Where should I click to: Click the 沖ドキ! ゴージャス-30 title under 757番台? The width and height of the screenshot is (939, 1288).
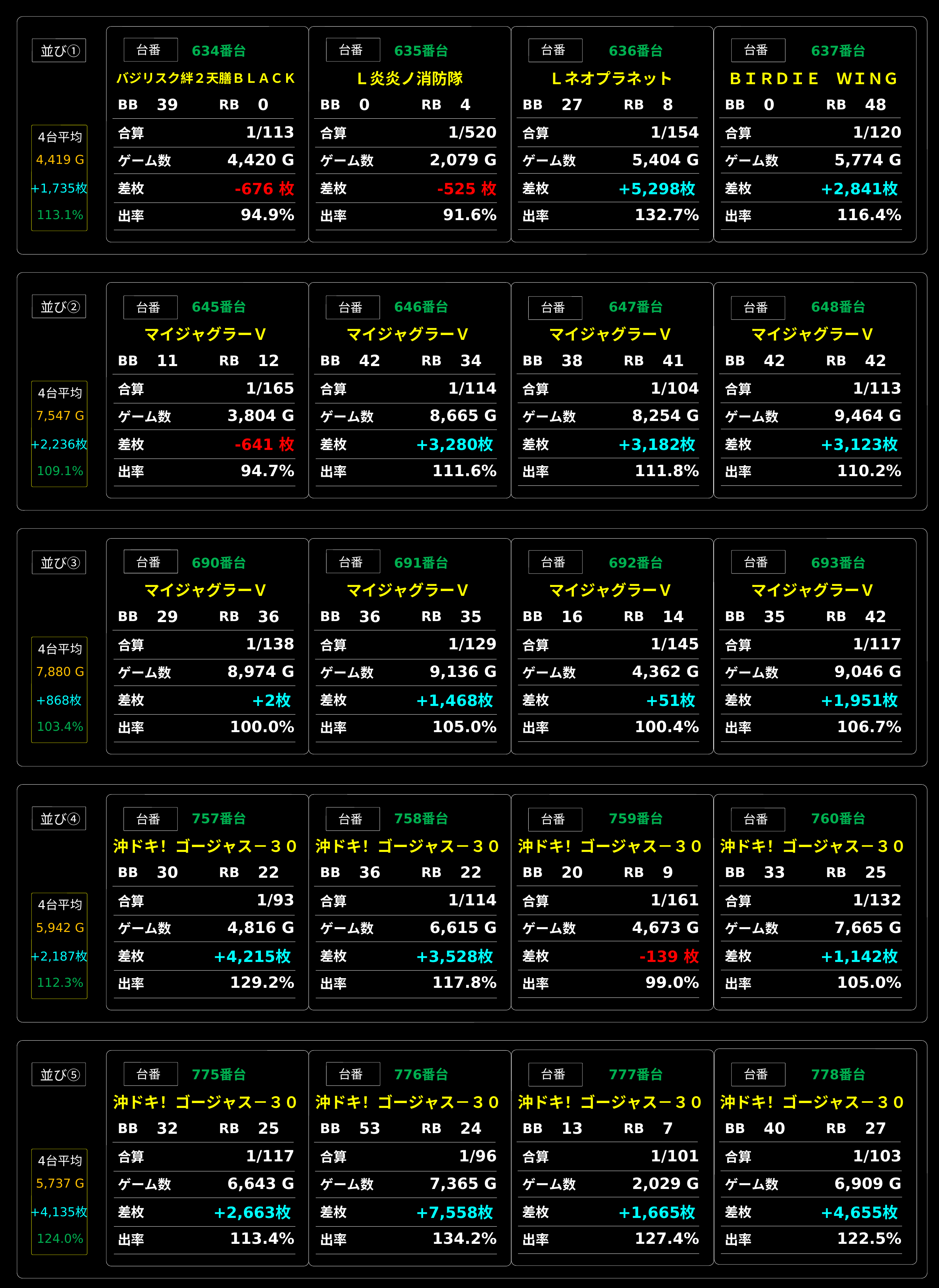(205, 846)
